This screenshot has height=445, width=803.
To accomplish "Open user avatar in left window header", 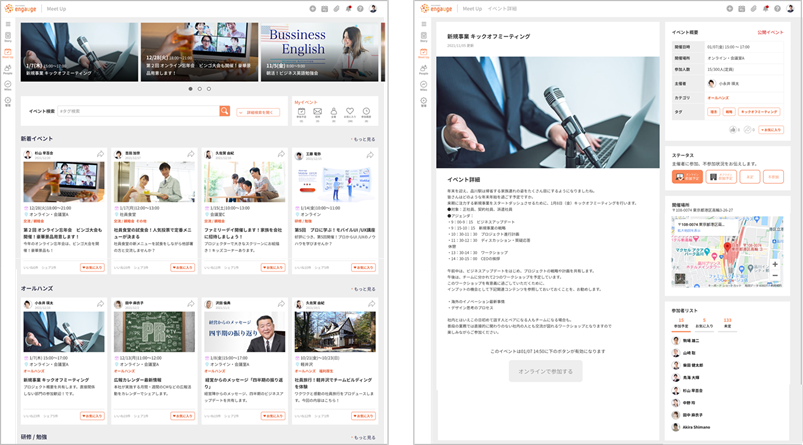I will pyautogui.click(x=373, y=9).
